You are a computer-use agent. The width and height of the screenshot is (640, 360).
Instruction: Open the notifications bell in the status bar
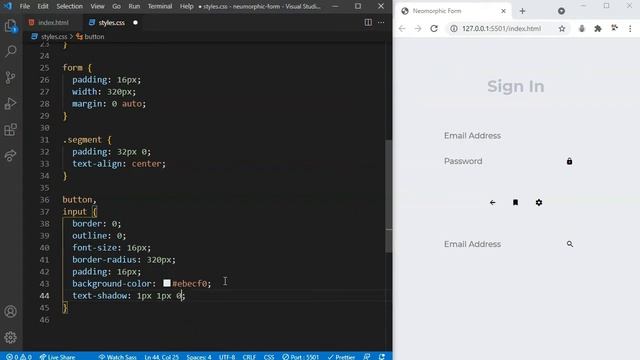[382, 357]
